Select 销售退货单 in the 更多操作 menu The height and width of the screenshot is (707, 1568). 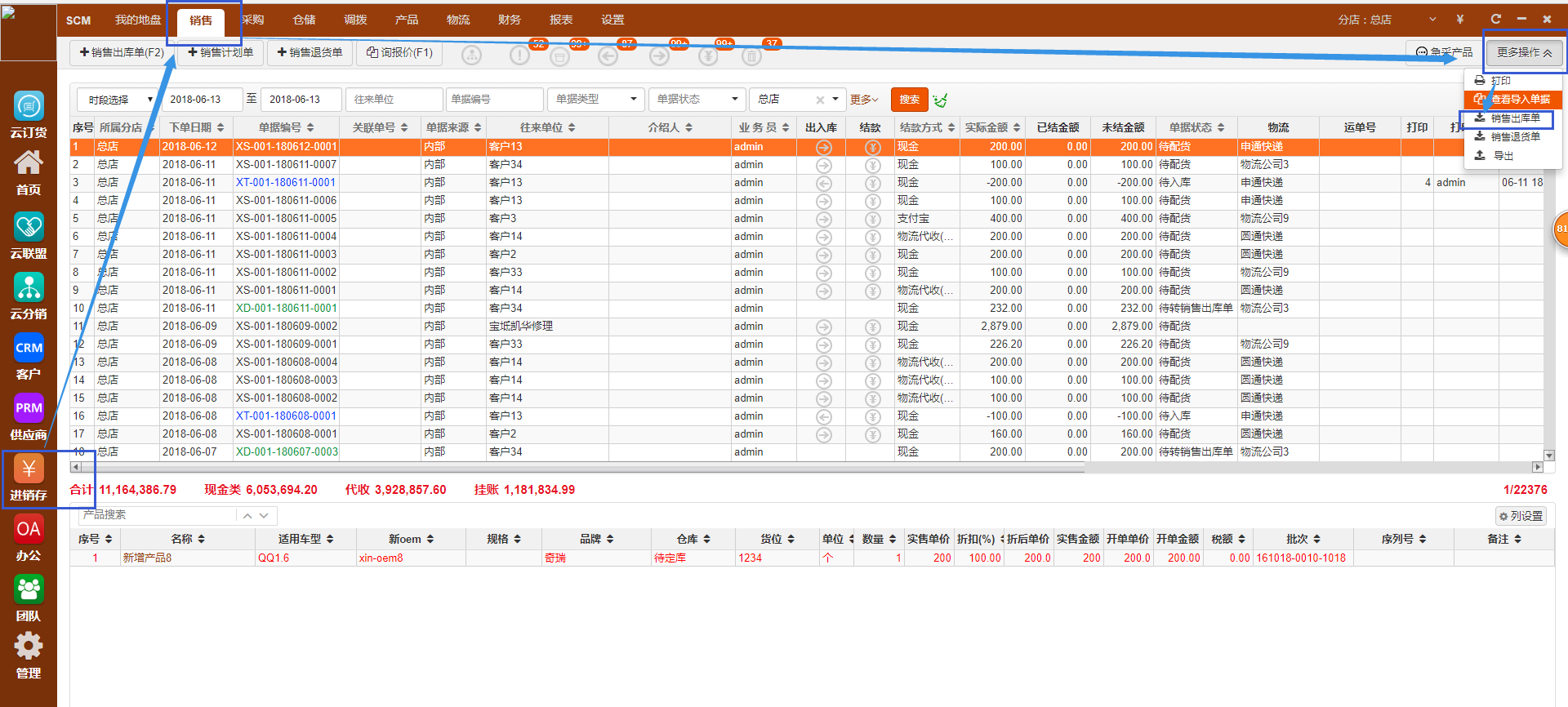click(1514, 137)
